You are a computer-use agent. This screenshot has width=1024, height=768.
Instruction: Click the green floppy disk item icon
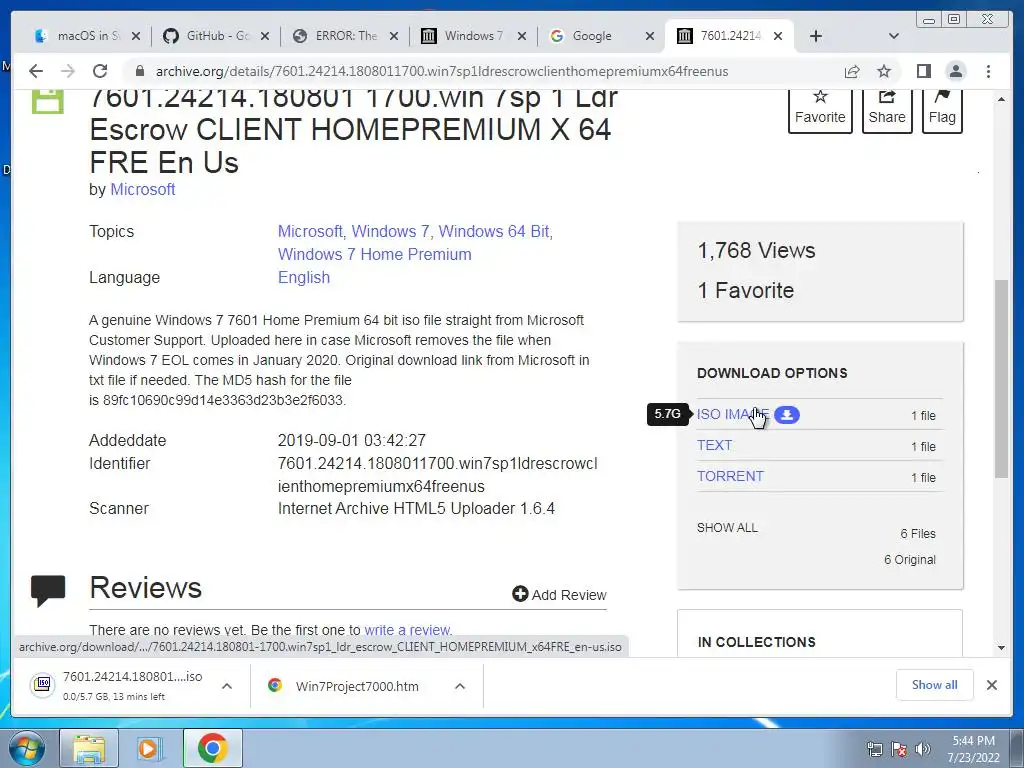tap(48, 103)
